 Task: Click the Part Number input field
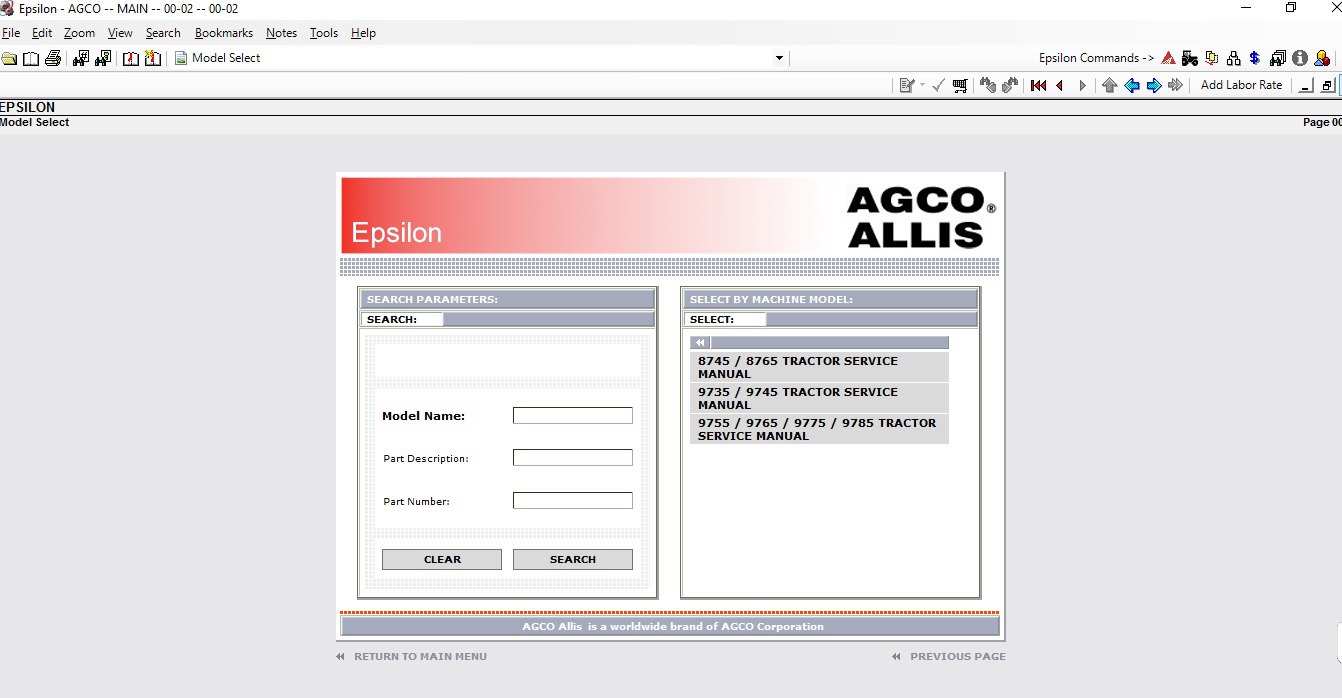click(x=573, y=501)
